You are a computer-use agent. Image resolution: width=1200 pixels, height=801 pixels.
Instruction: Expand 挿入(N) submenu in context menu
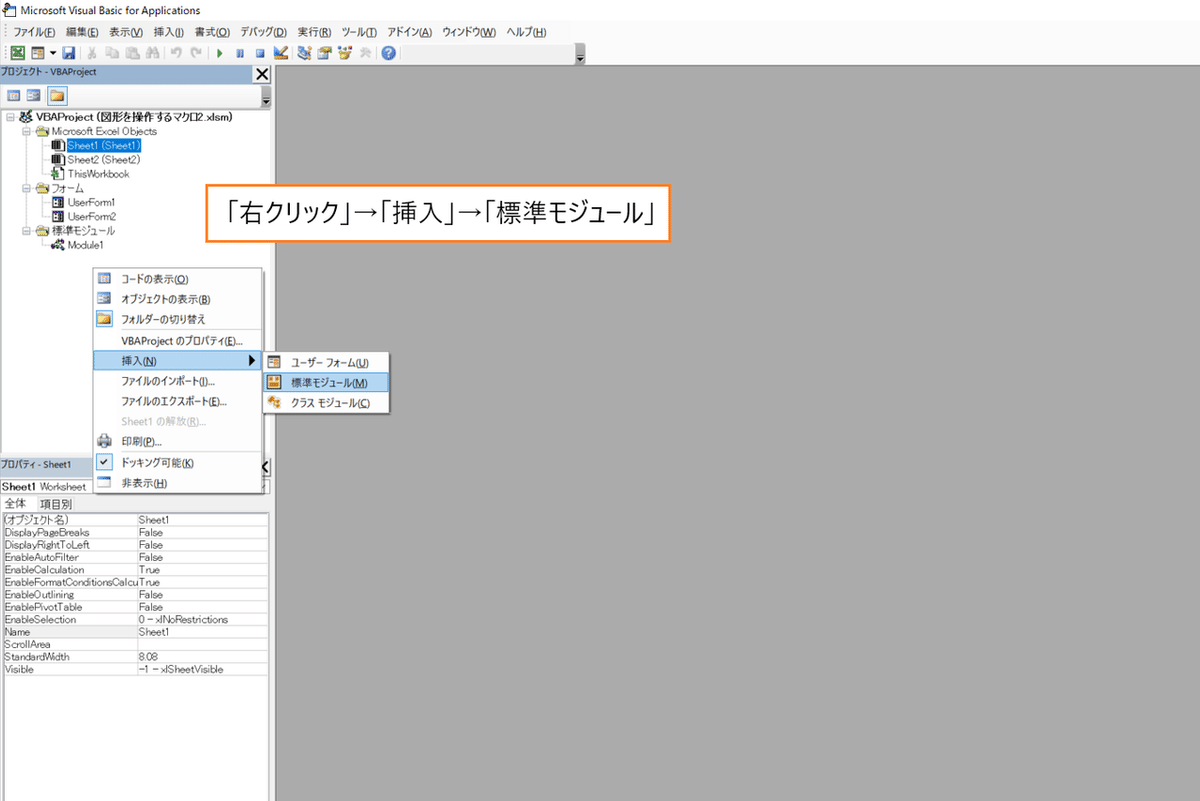pos(177,361)
